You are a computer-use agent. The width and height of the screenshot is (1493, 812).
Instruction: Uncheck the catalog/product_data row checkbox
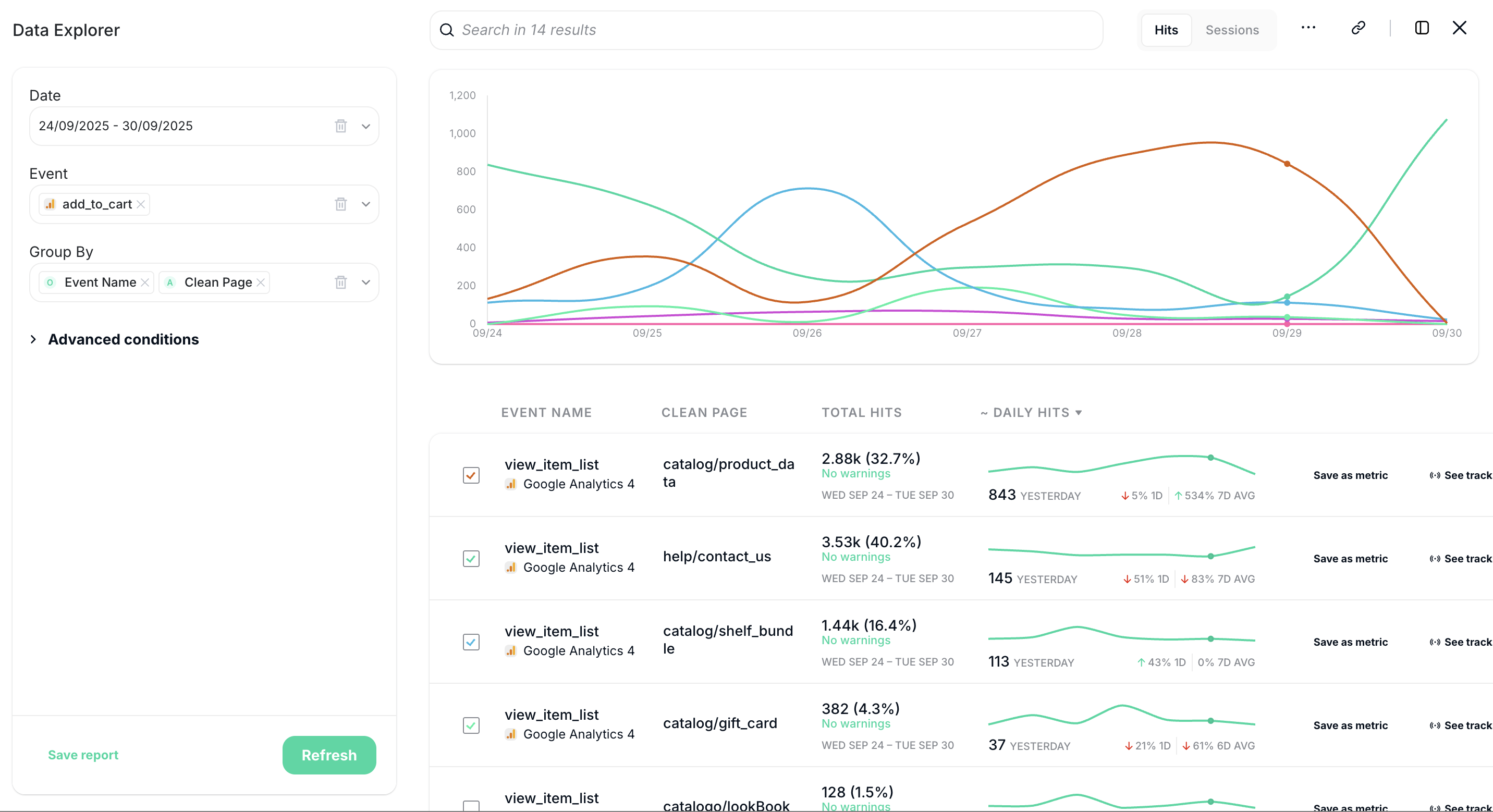[x=471, y=475]
